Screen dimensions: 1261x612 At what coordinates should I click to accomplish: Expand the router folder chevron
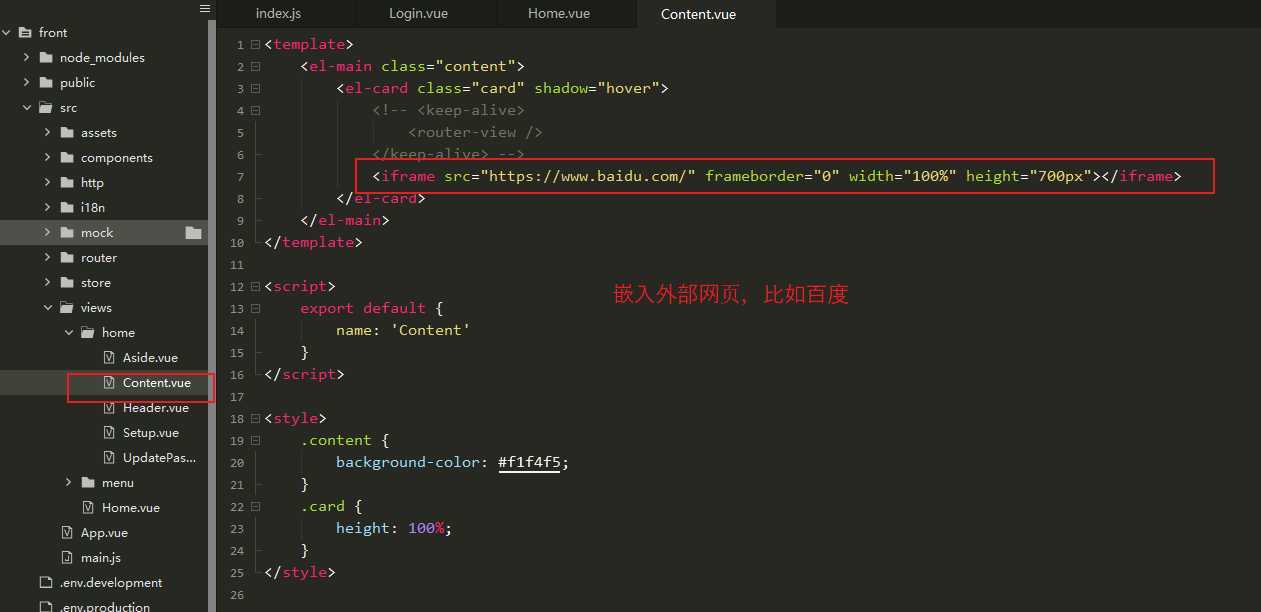48,258
